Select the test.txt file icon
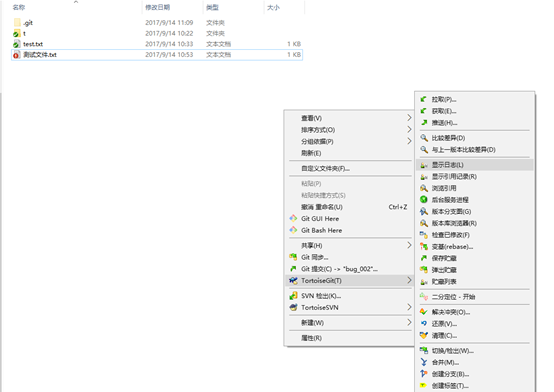The image size is (554, 392). (x=17, y=44)
